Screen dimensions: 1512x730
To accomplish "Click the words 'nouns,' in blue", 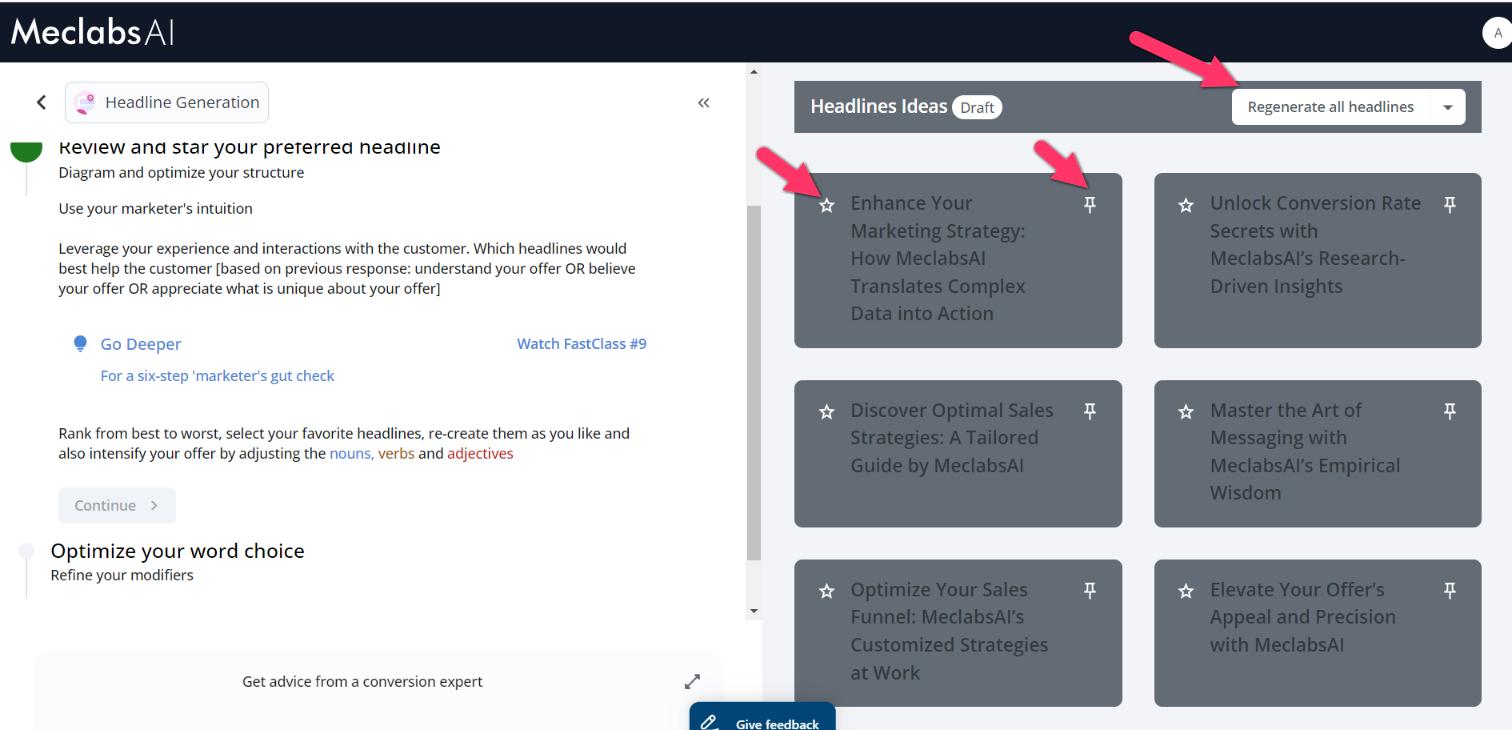I will tap(352, 454).
